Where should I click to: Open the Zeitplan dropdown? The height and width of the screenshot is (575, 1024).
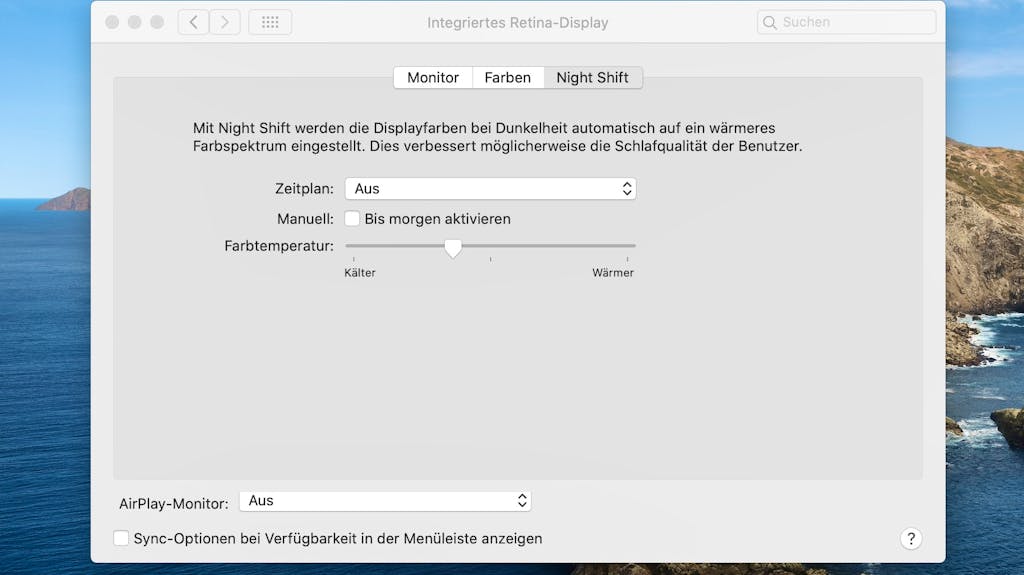(x=490, y=189)
